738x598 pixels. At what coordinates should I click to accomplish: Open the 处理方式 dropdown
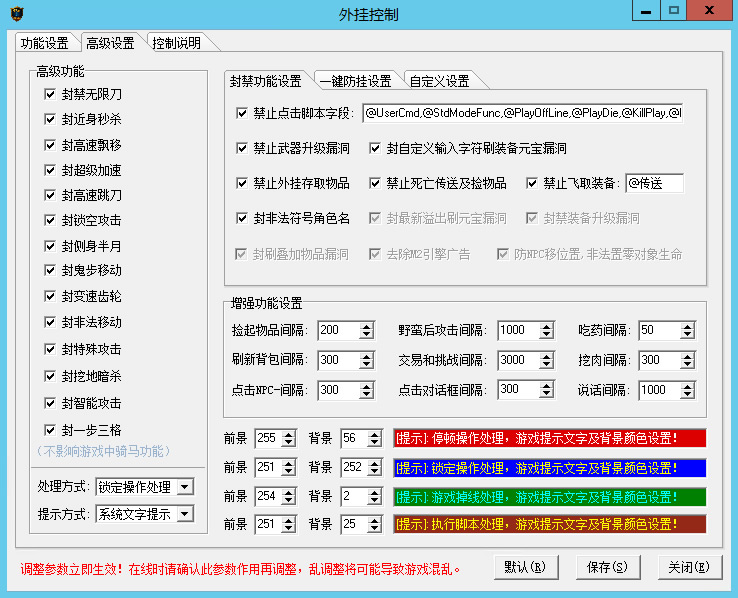click(185, 487)
